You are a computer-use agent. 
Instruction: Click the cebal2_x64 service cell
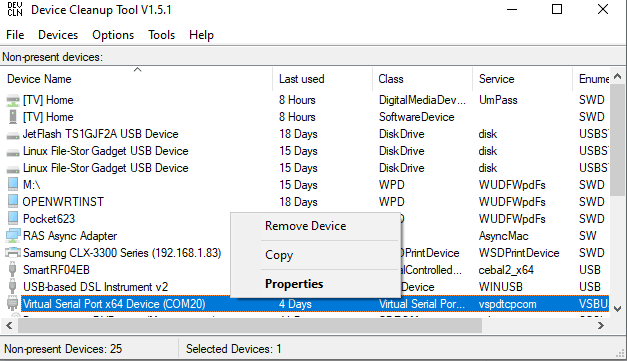coord(506,270)
